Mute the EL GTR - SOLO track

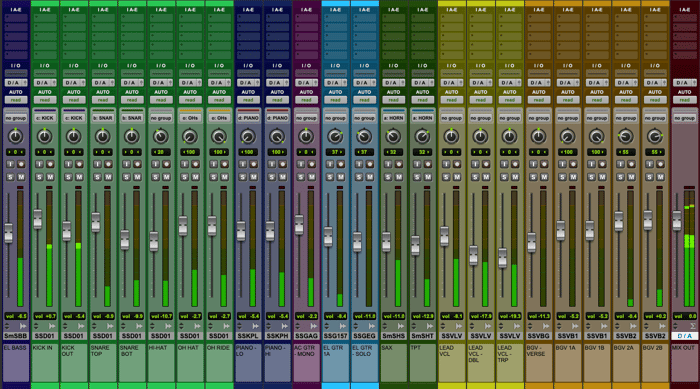370,177
